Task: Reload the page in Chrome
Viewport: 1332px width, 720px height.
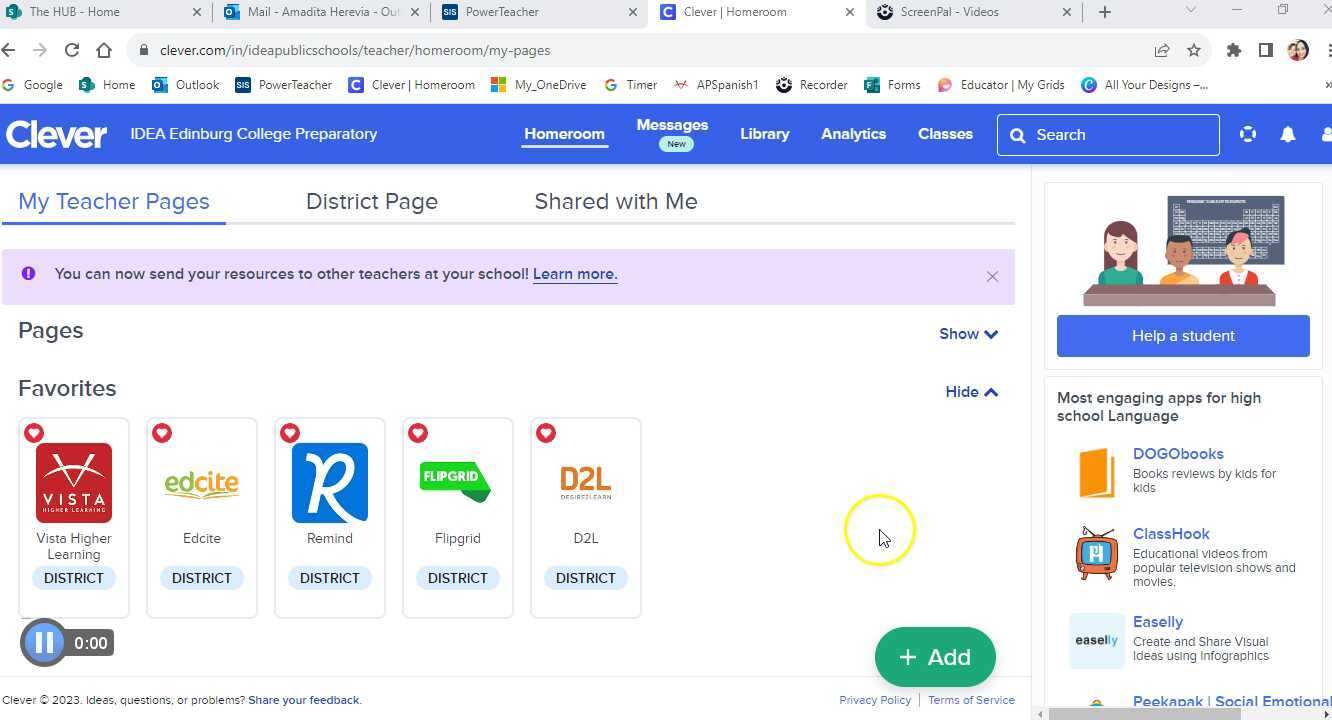Action: click(x=72, y=50)
